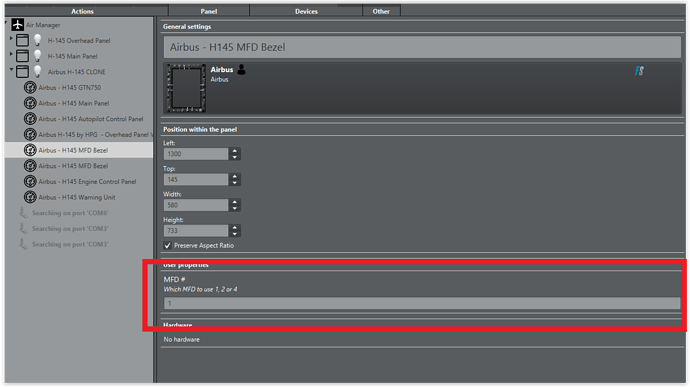Viewport: 690px width, 387px height.
Task: Toggle Preserve Aspect Ratio checkbox
Action: click(x=167, y=245)
